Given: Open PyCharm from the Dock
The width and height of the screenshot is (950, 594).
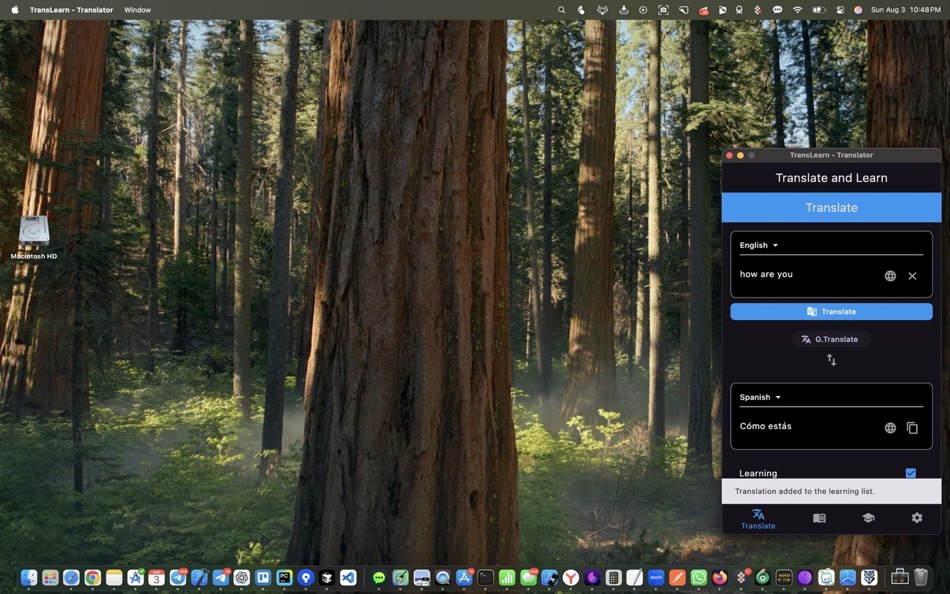Looking at the screenshot, I should tap(284, 578).
